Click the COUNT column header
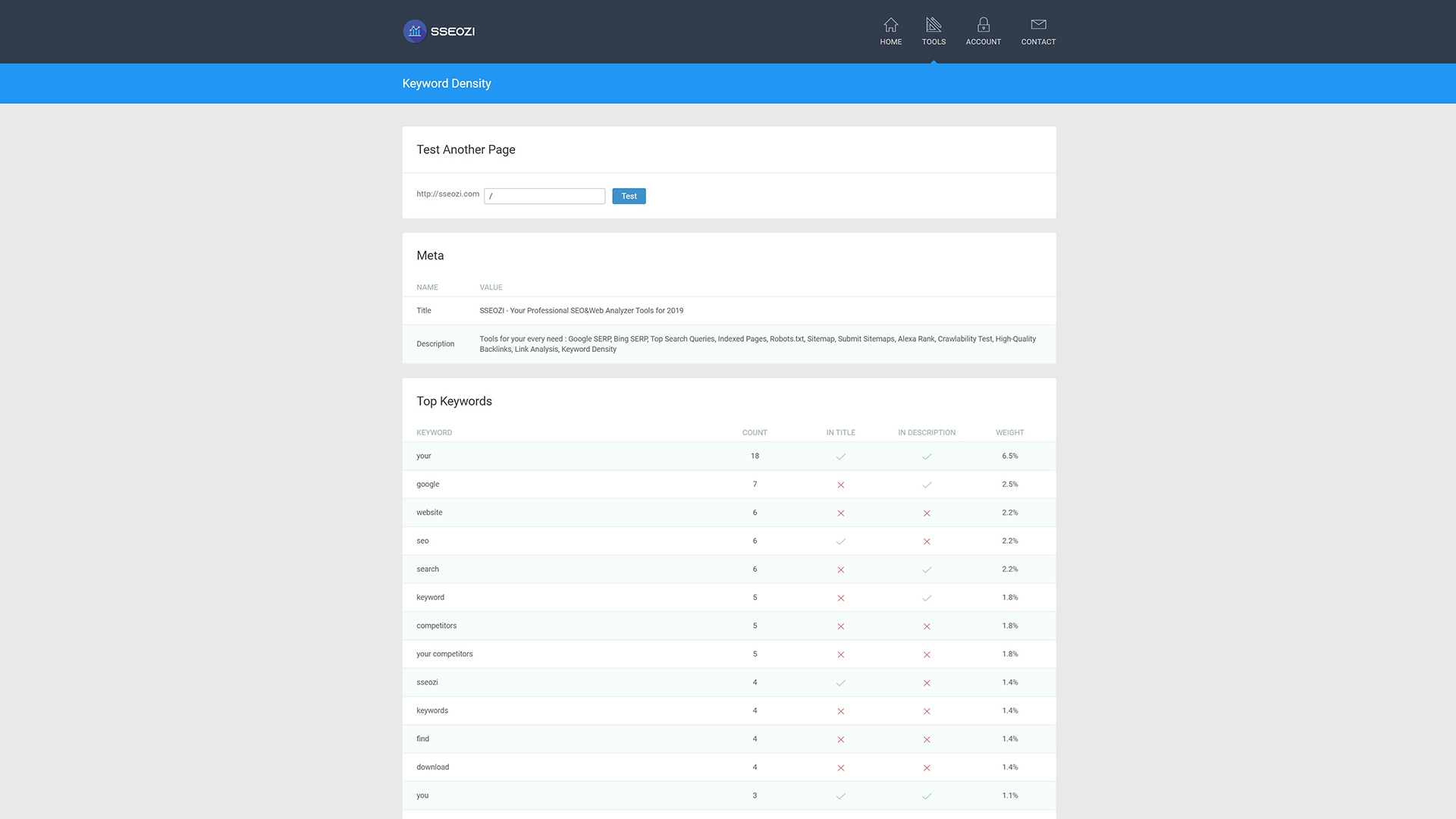 pos(755,433)
